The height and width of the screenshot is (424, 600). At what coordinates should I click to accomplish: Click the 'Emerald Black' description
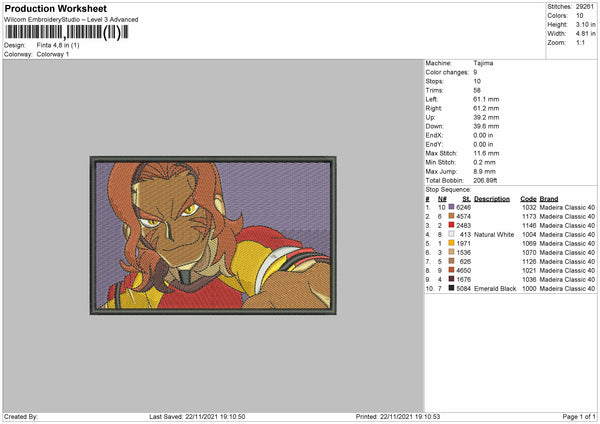[x=495, y=289]
